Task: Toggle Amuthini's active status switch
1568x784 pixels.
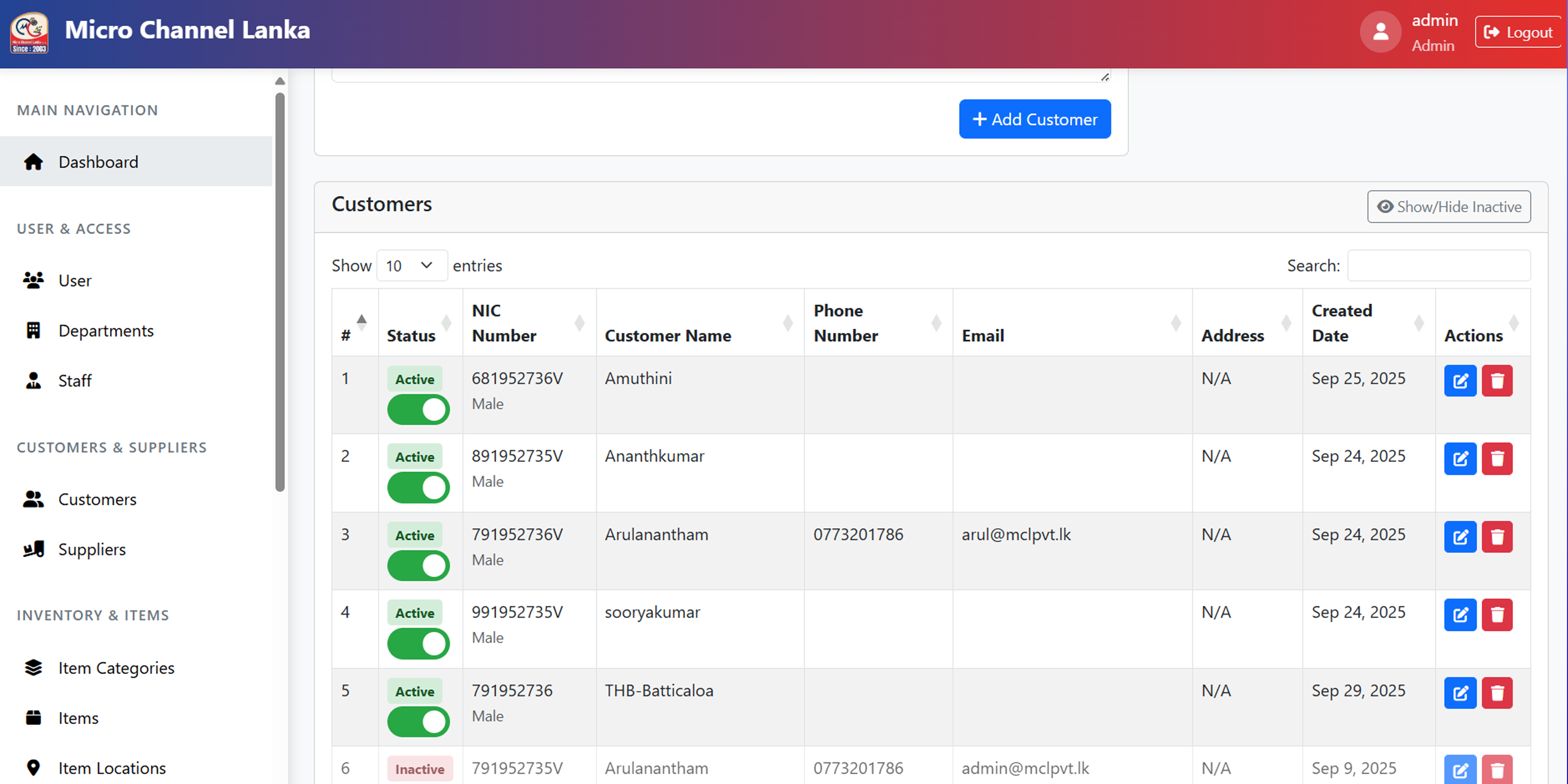Action: click(418, 409)
